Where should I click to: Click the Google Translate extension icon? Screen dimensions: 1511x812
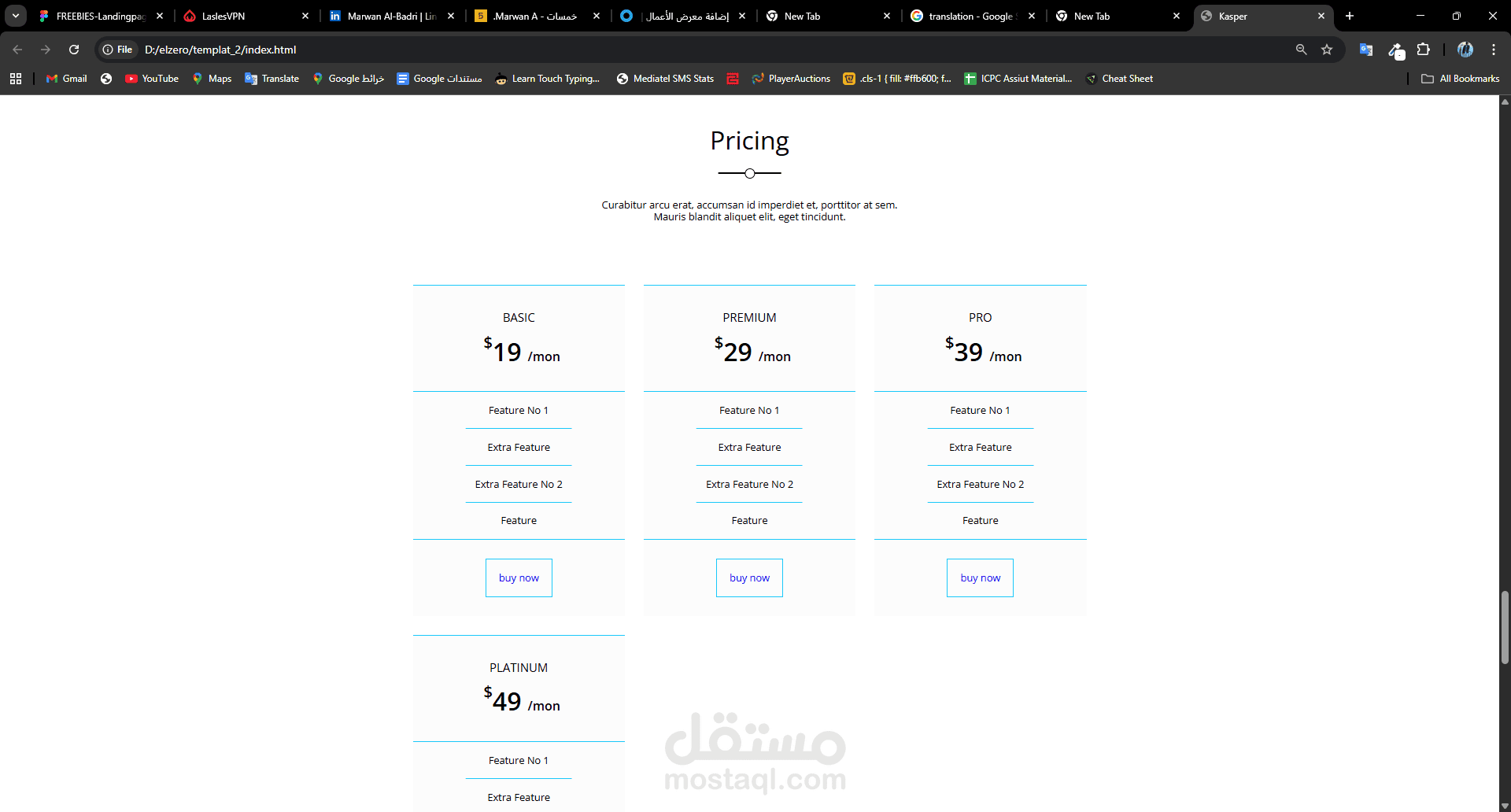[x=1365, y=50]
